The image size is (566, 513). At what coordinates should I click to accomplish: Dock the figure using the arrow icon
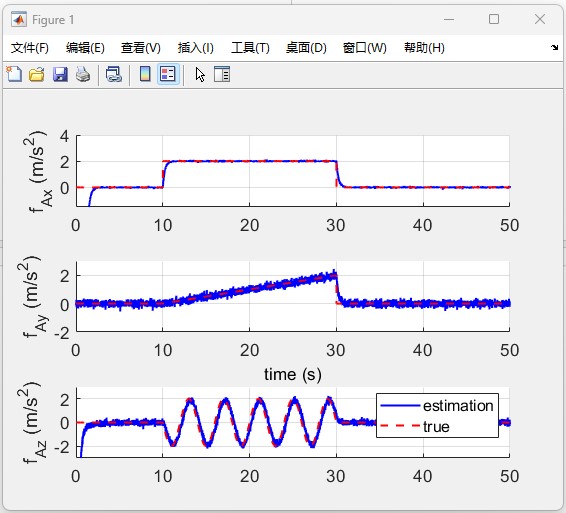point(554,48)
